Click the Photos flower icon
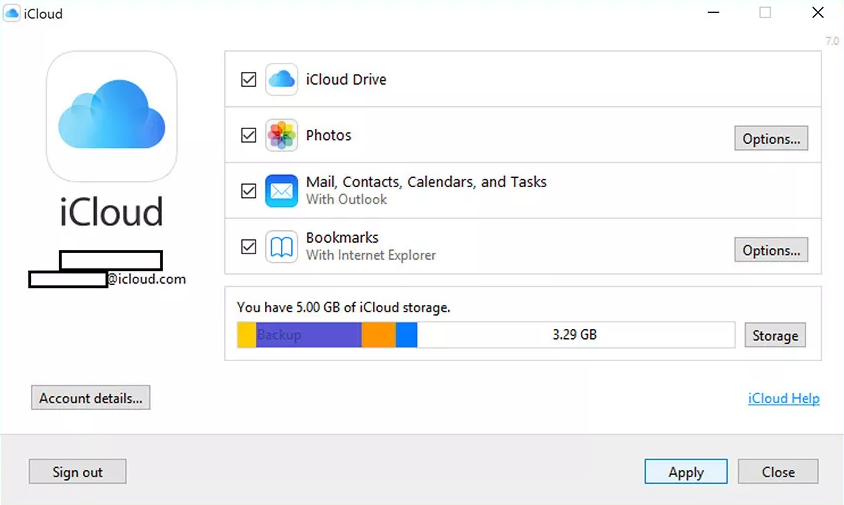 [x=281, y=135]
